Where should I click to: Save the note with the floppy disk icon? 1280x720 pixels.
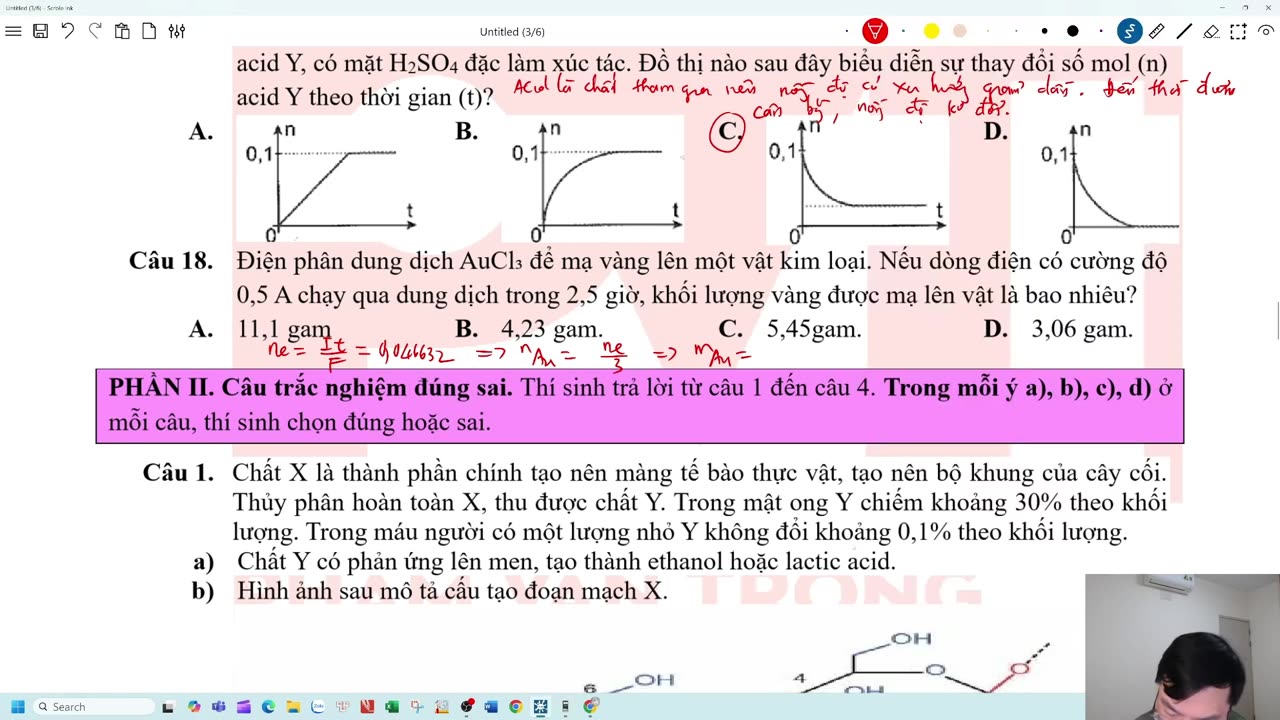(x=40, y=31)
